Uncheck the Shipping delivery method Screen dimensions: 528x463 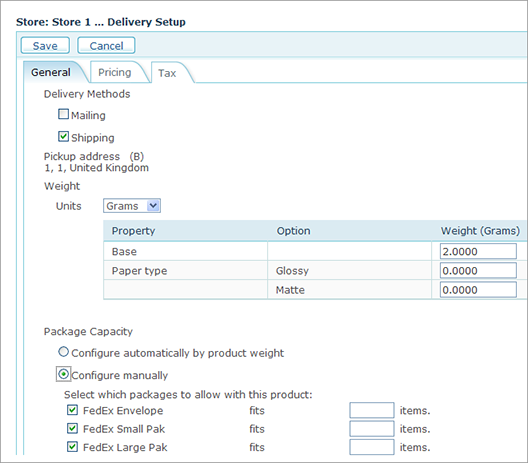63,136
